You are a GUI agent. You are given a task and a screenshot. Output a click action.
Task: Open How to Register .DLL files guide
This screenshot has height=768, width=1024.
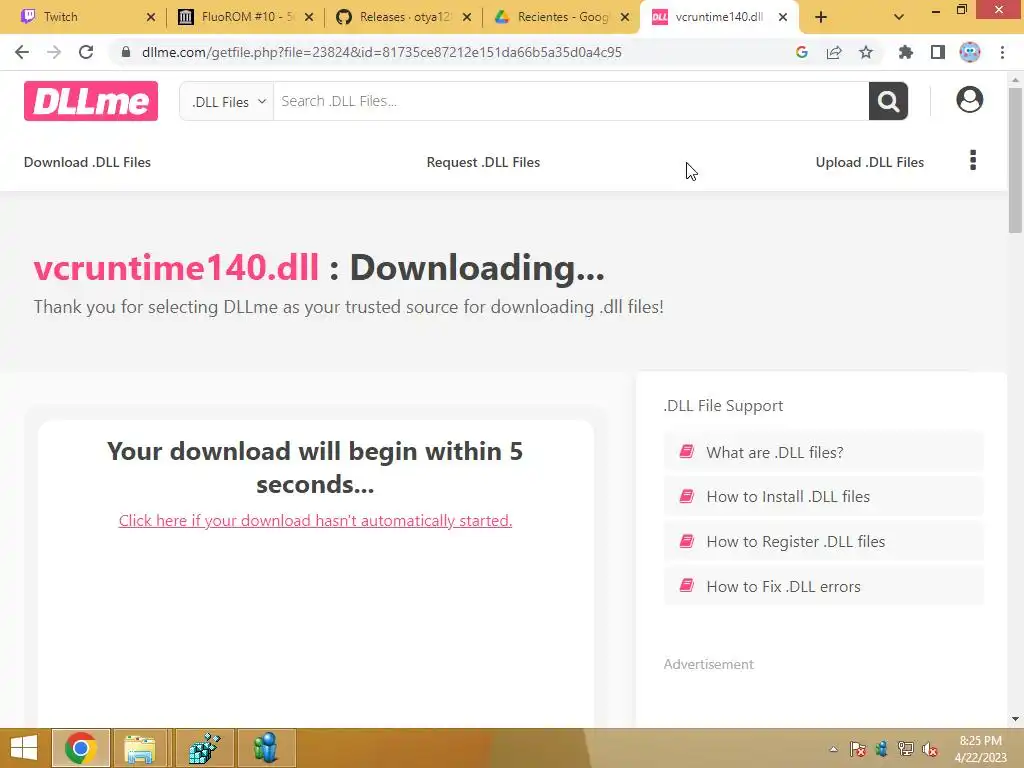pyautogui.click(x=824, y=541)
